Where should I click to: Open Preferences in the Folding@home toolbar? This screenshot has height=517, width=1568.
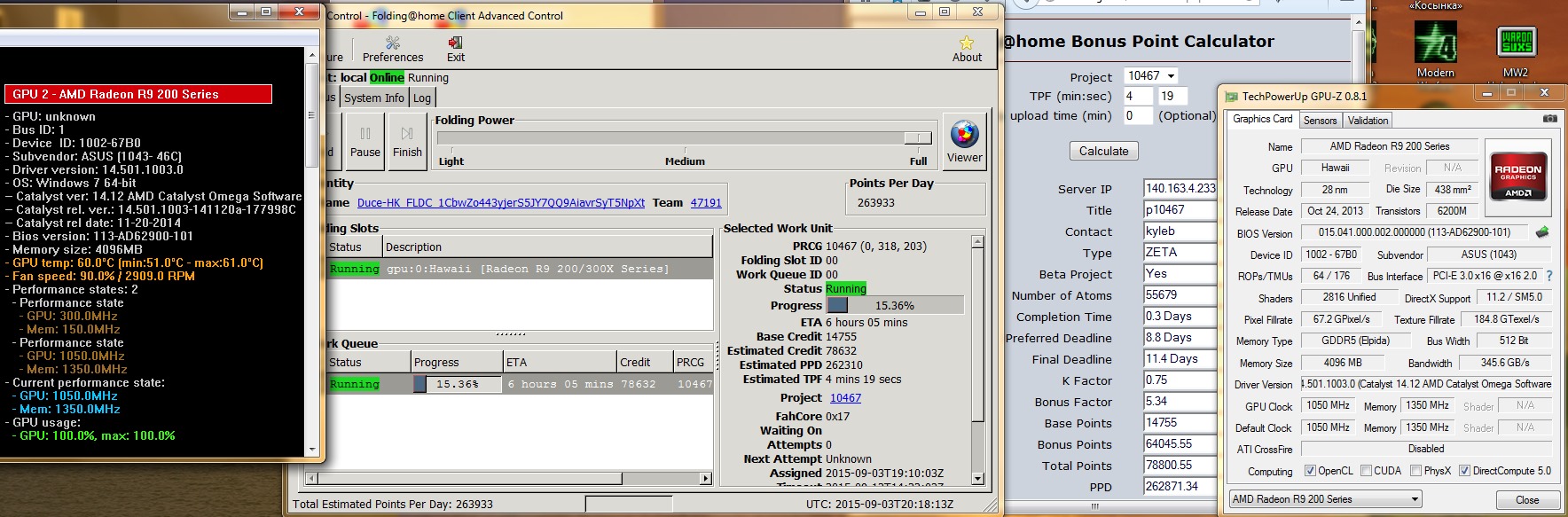click(x=393, y=50)
